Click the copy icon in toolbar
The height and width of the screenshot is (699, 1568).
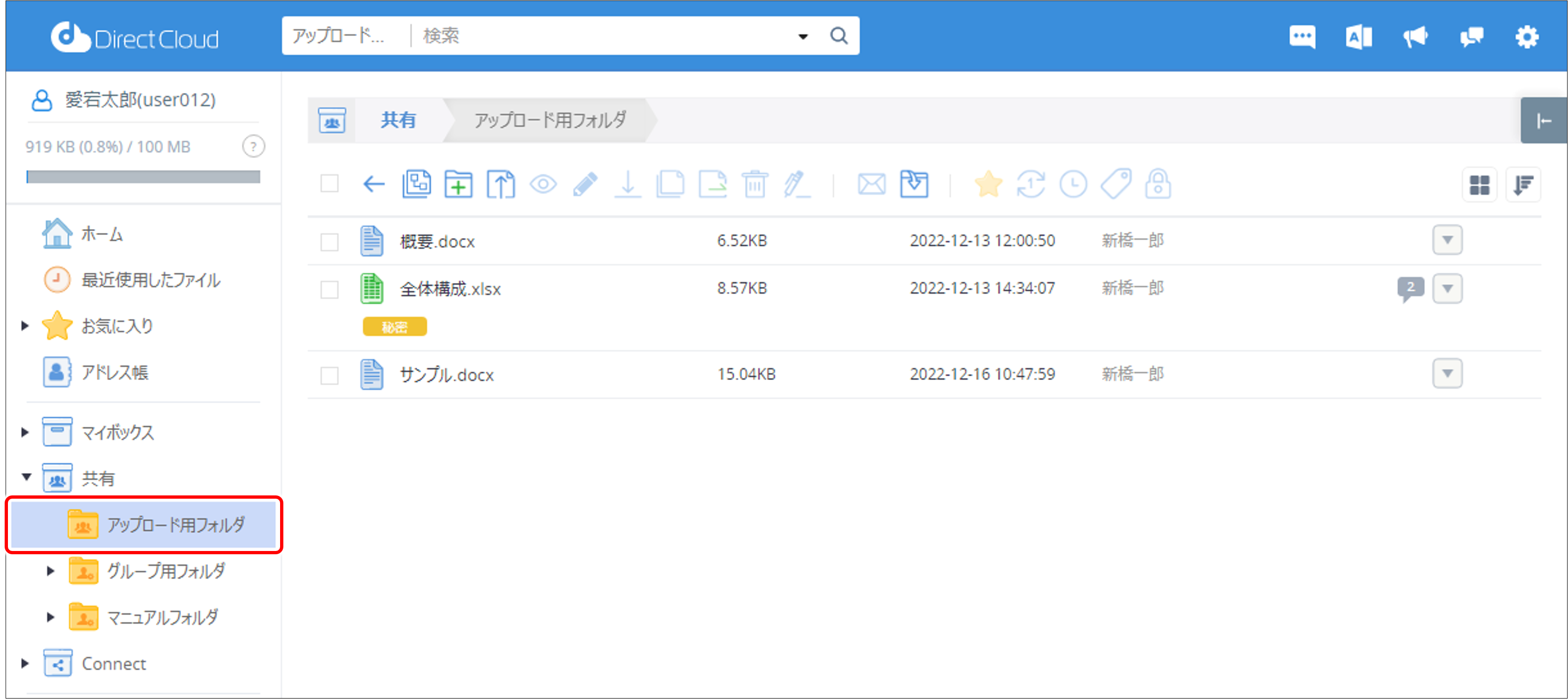click(x=670, y=184)
